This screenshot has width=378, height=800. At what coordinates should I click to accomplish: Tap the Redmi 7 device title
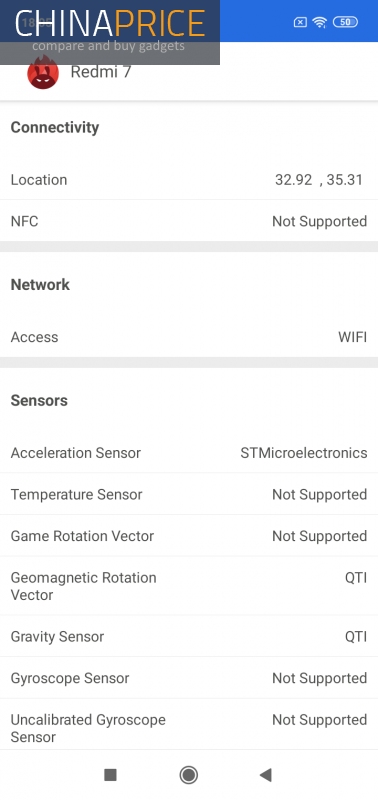(x=100, y=72)
